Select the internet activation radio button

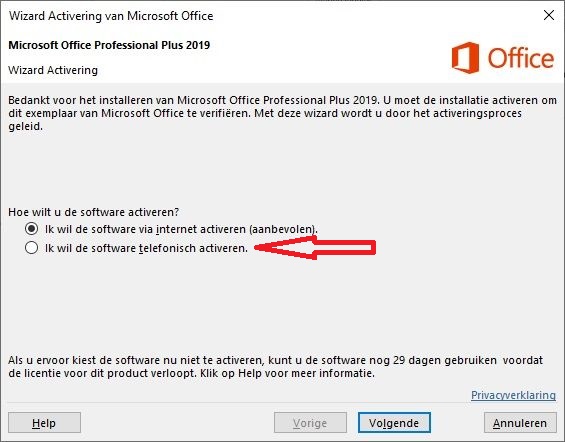point(31,228)
